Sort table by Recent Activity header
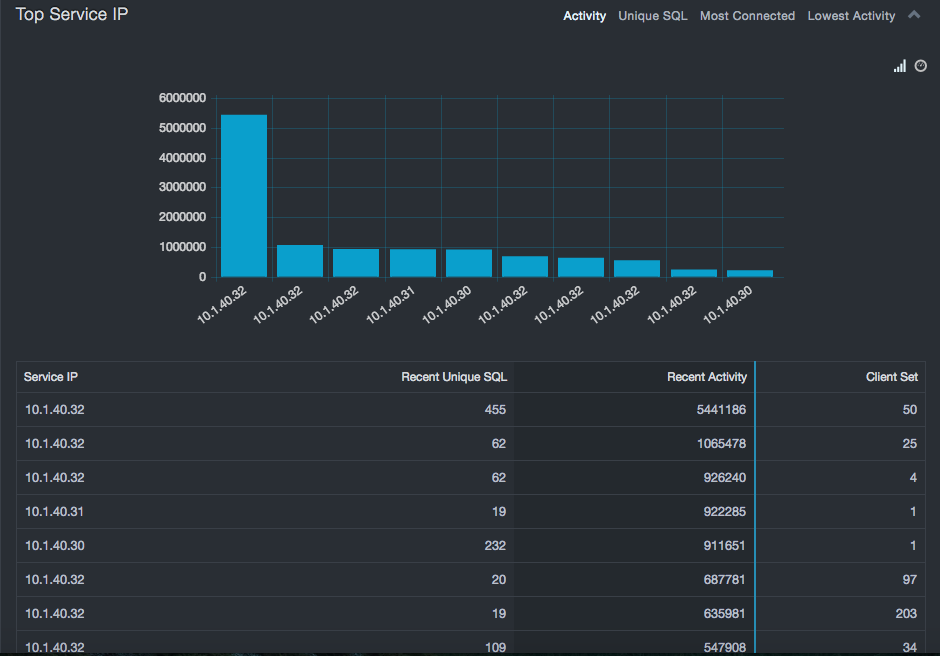 706,377
